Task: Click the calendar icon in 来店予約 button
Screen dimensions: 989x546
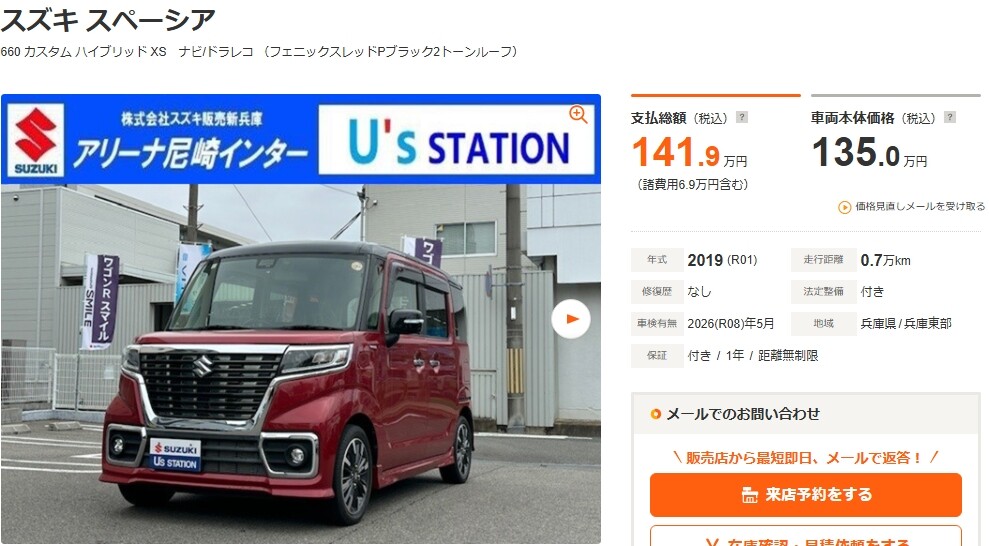Action: pos(749,495)
